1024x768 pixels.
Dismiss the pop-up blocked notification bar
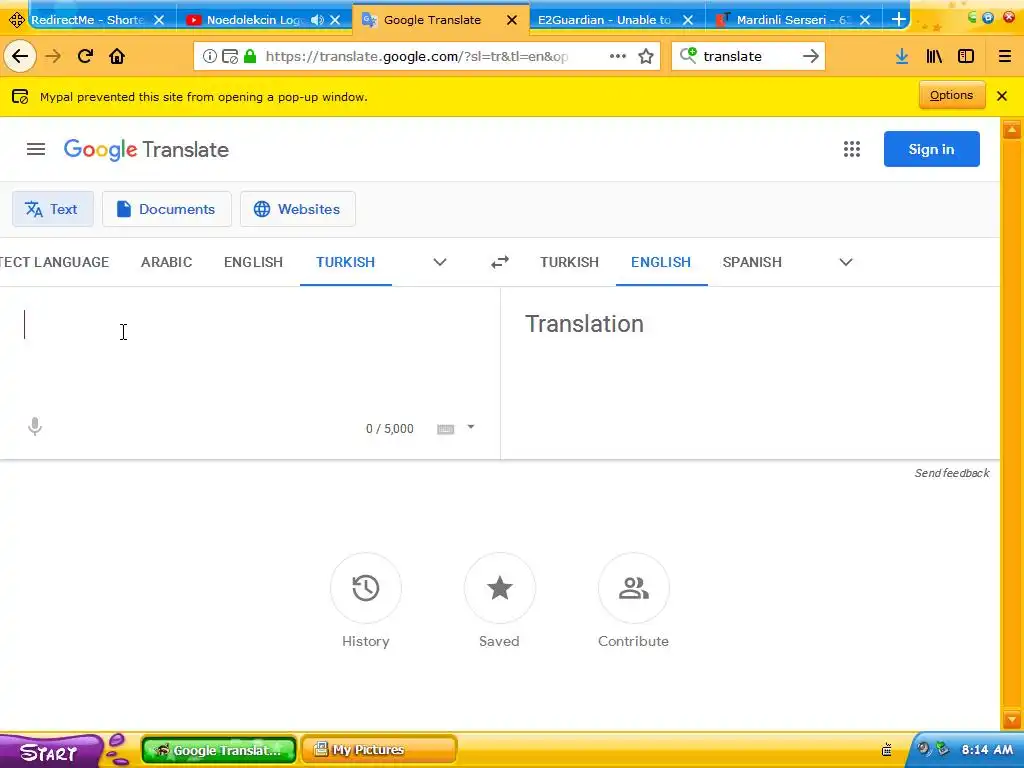tap(1002, 96)
